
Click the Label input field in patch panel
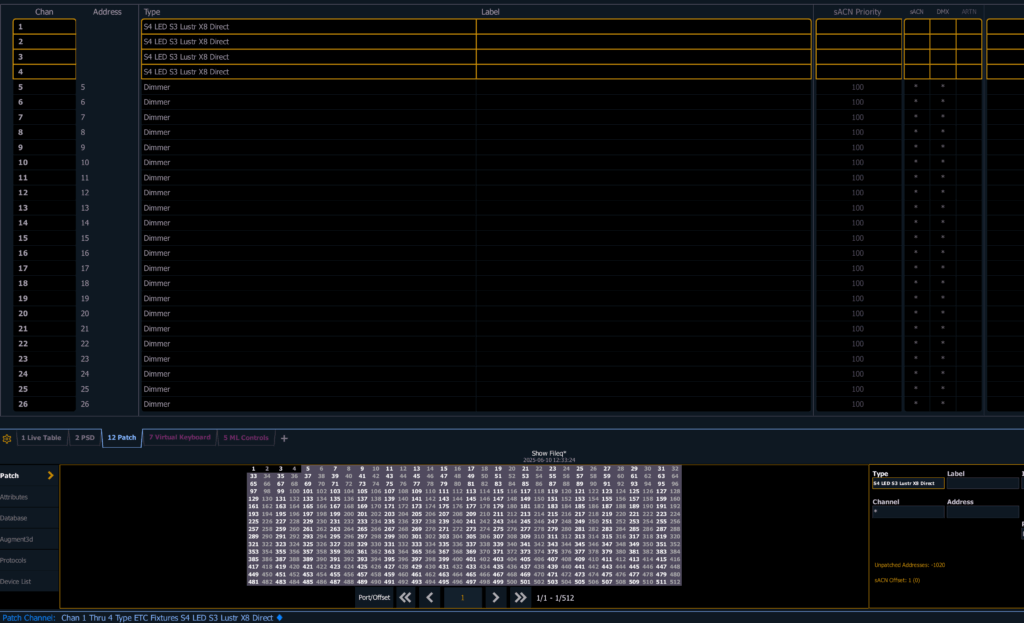(x=982, y=483)
